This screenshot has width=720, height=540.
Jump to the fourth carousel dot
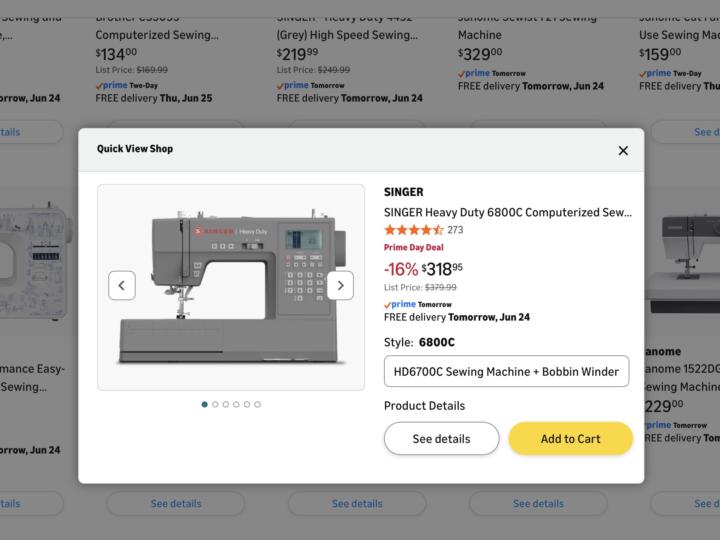point(236,405)
